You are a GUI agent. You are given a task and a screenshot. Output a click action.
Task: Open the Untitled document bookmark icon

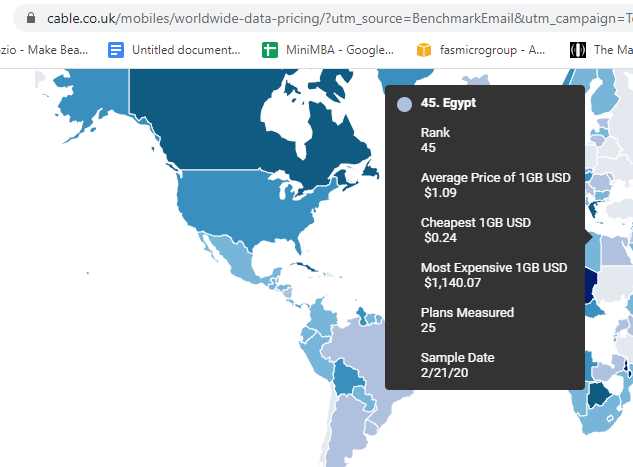point(115,49)
